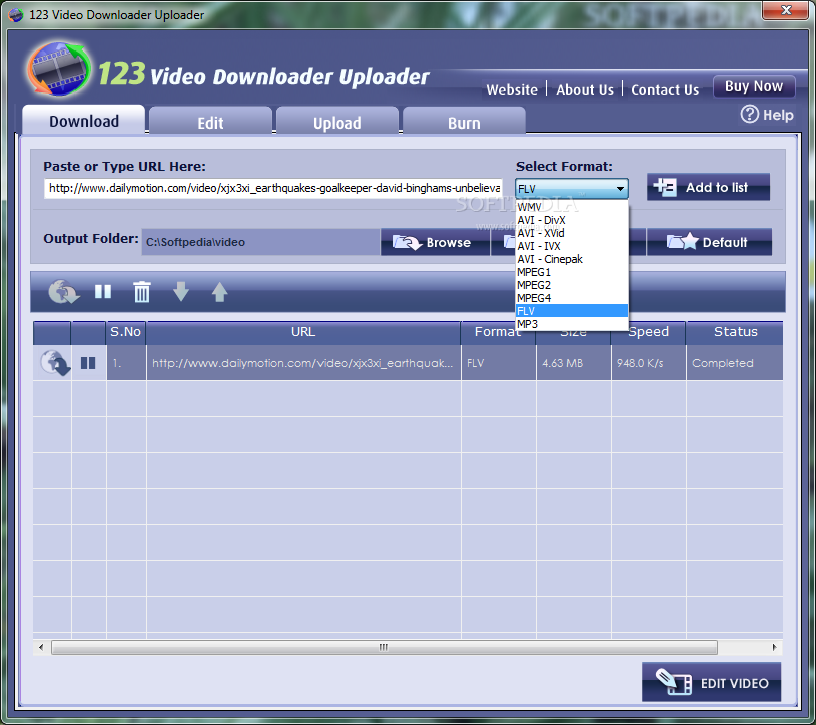Viewport: 816px width, 725px height.
Task: Select the dailymotion URL cell in row 1
Action: click(x=303, y=363)
